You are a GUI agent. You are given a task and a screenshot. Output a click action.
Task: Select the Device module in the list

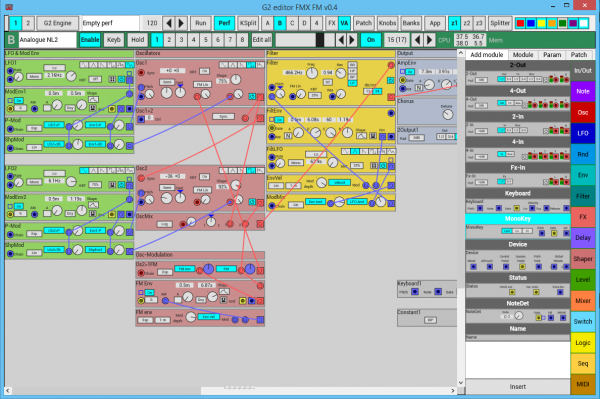click(x=518, y=261)
